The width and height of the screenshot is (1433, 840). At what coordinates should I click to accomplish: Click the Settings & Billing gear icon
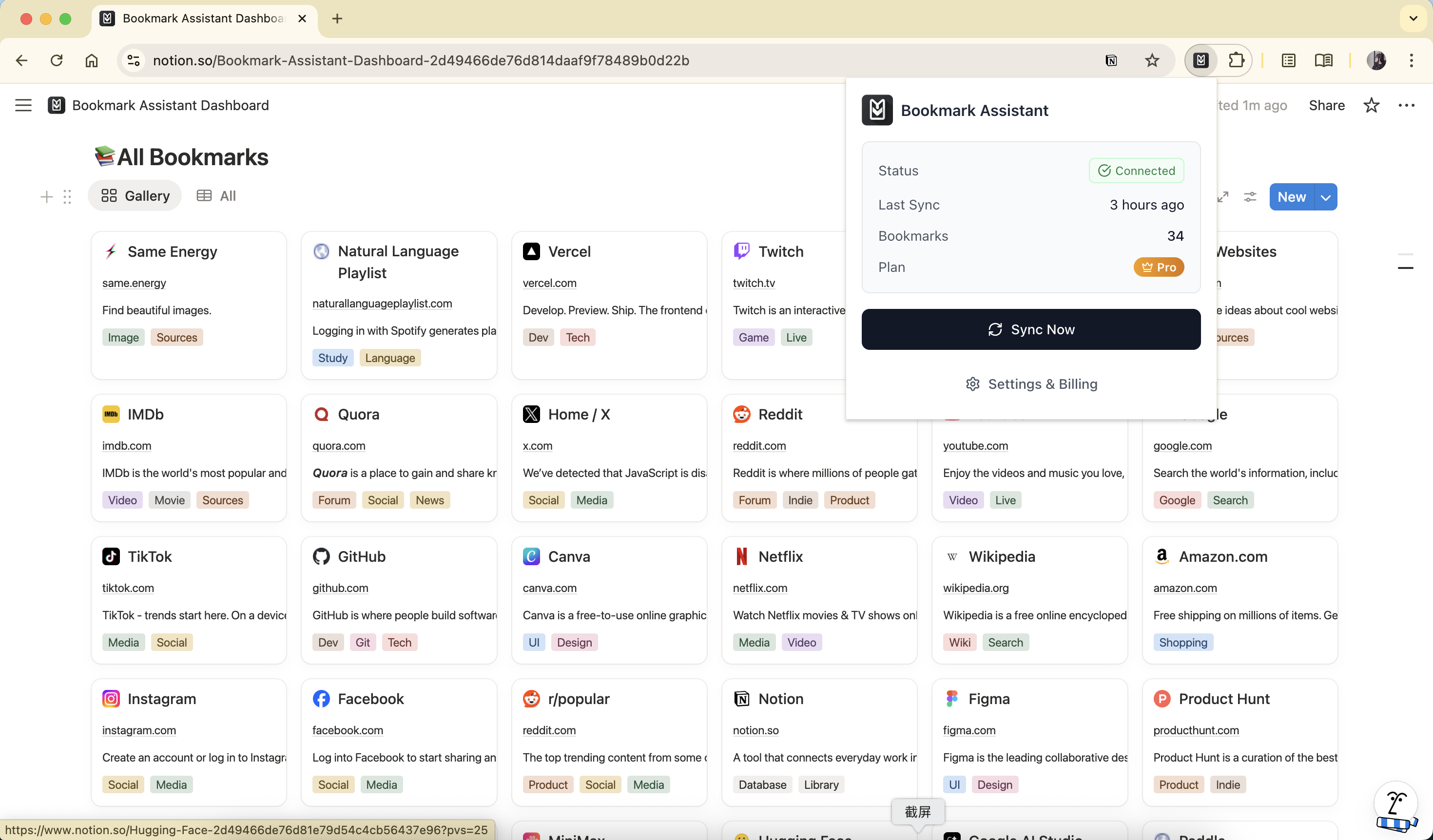tap(973, 383)
